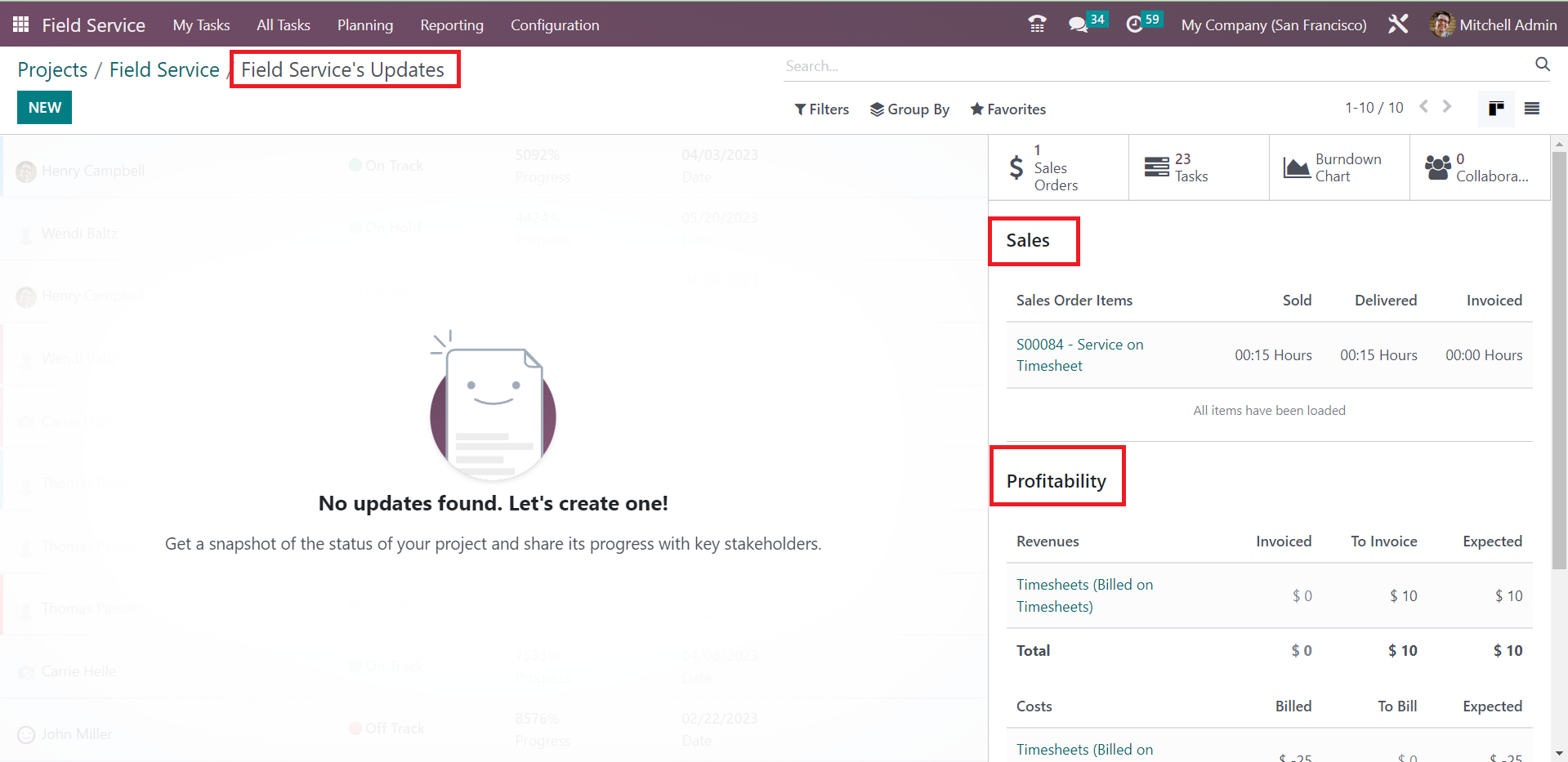Screen dimensions: 1568x762
Task: Open the discuss messages icon
Action: tap(1079, 25)
